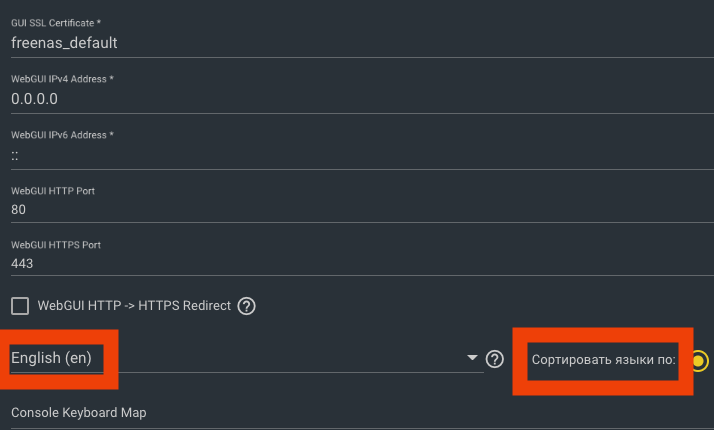The height and width of the screenshot is (430, 714).
Task: Click the 'GUI SSL Certificate *' field label
Action: pos(56,23)
